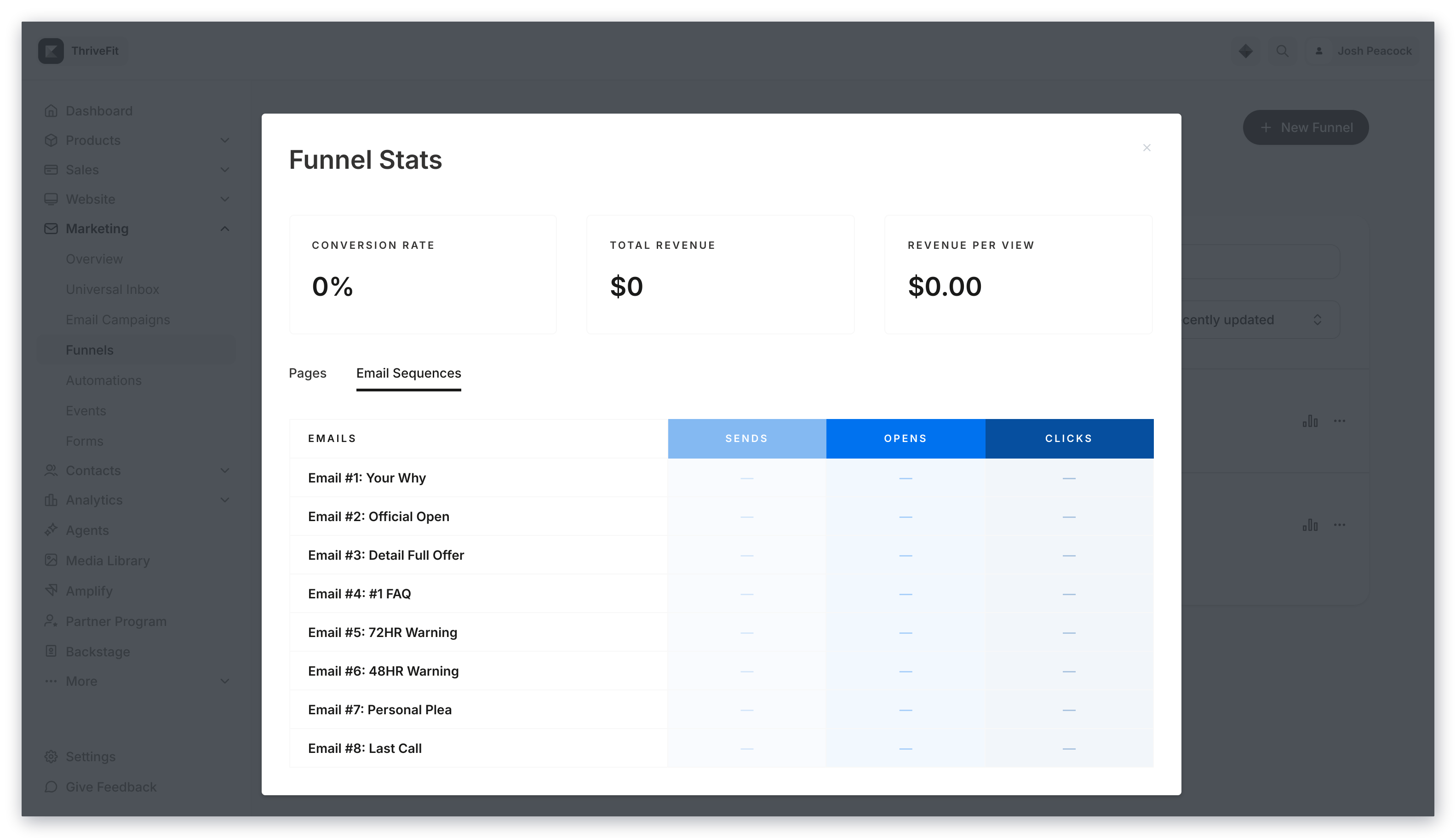This screenshot has height=838, width=1456.
Task: Click Email #2: Official Open row
Action: click(x=721, y=516)
